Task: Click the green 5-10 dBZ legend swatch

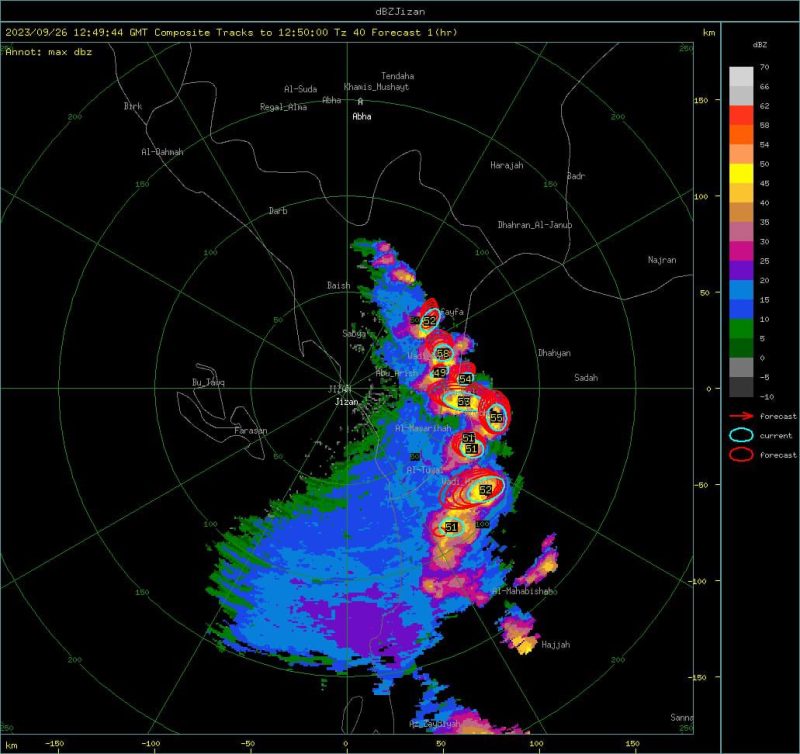Action: [741, 329]
